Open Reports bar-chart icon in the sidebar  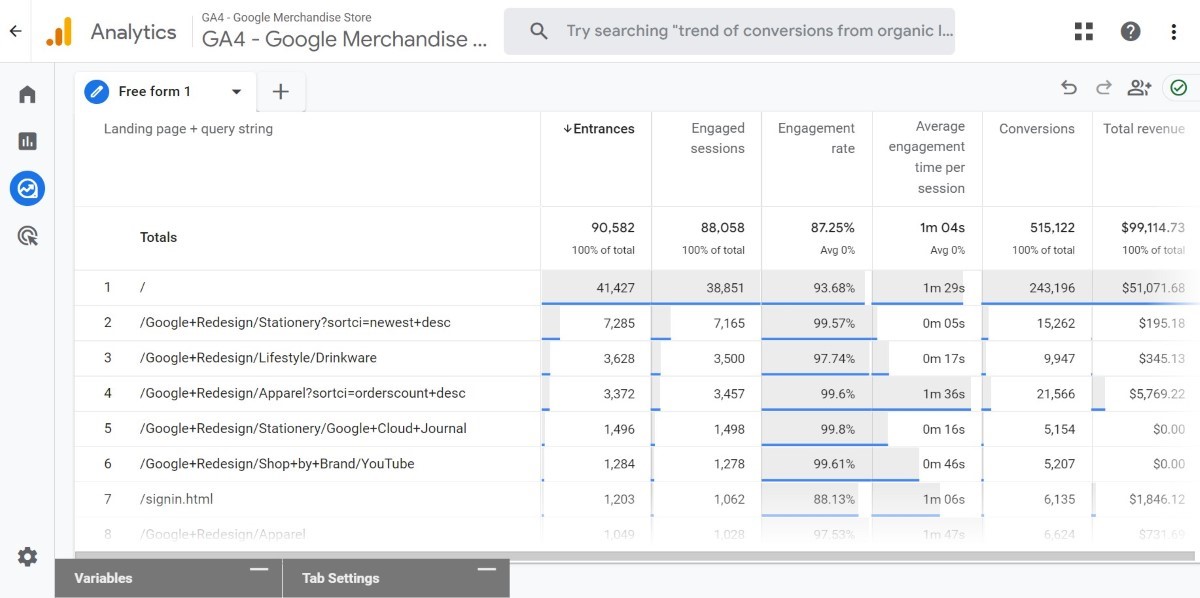click(27, 141)
